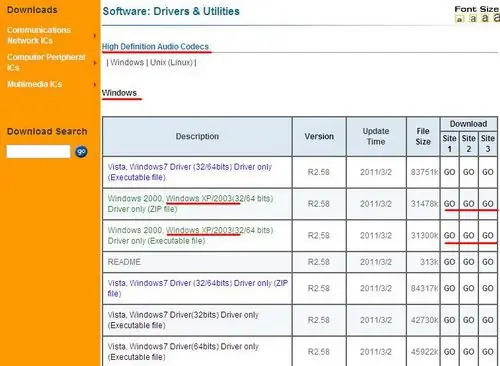Click the High Definition Audio Codecs heading

pyautogui.click(x=155, y=47)
